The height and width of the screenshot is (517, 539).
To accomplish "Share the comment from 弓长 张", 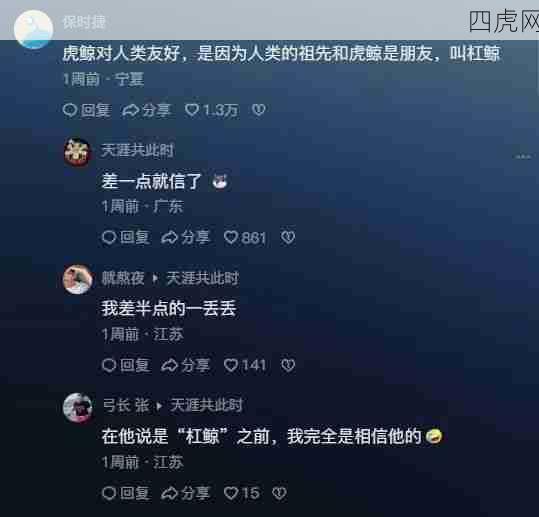I will pyautogui.click(x=185, y=493).
